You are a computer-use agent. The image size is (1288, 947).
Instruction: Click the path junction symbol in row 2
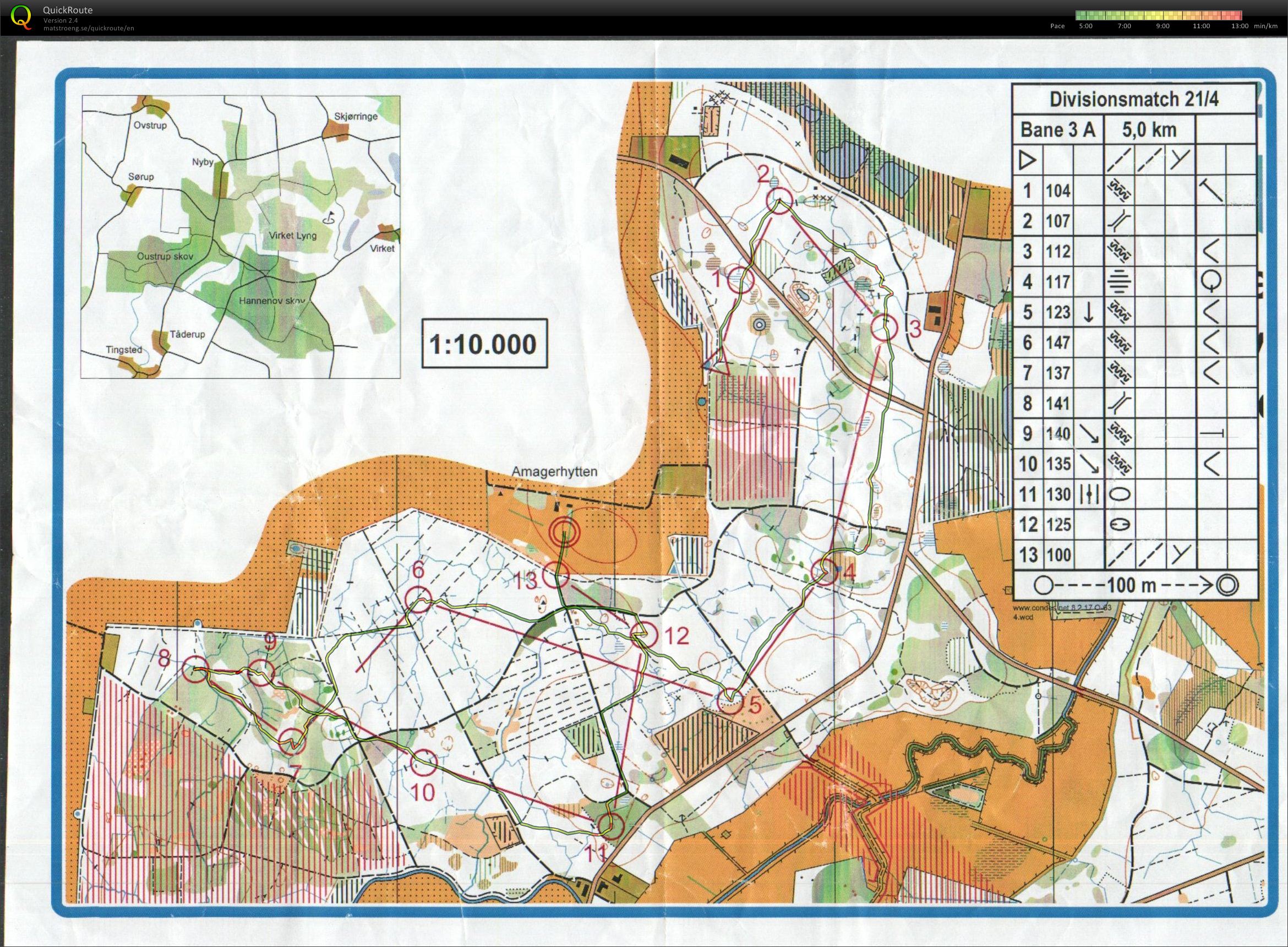(1119, 221)
